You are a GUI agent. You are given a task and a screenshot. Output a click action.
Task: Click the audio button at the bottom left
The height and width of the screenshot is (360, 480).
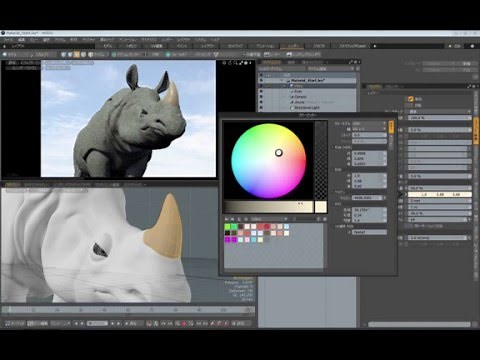(x=15, y=323)
